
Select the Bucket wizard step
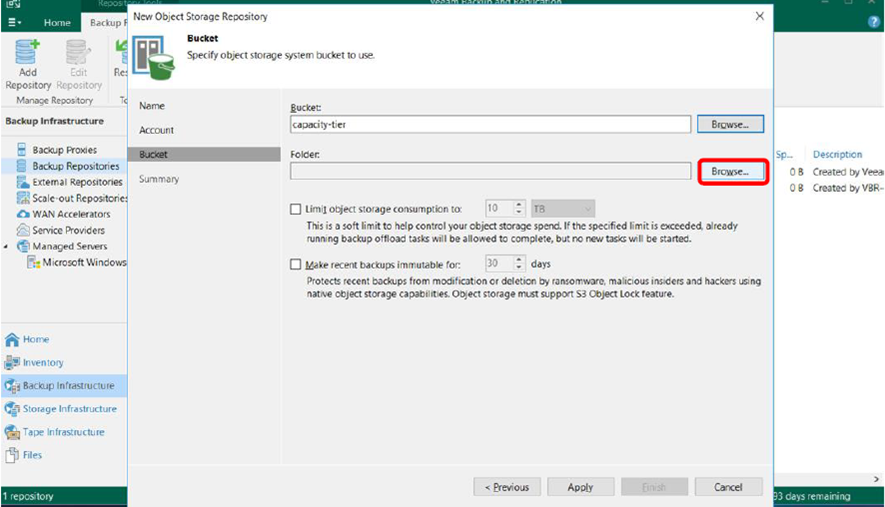click(204, 154)
